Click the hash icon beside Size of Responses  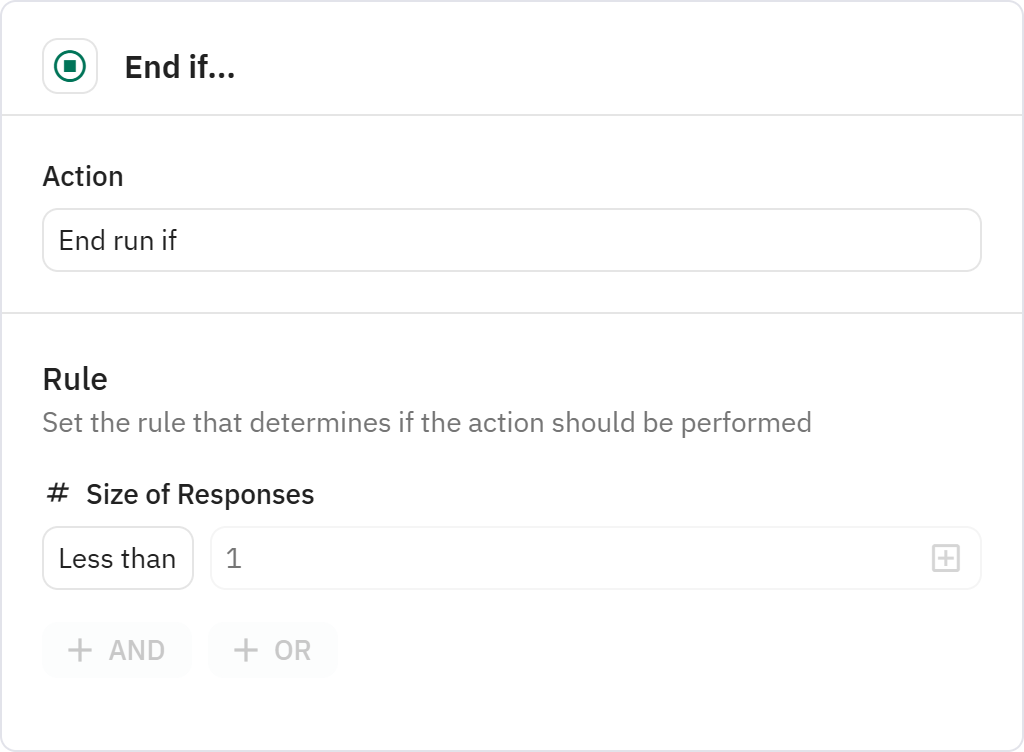[x=58, y=493]
